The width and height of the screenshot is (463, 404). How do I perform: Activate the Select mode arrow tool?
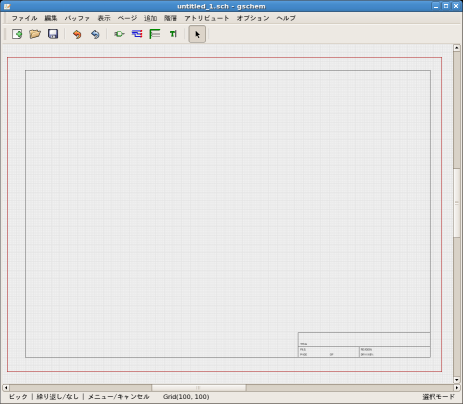[x=197, y=34]
